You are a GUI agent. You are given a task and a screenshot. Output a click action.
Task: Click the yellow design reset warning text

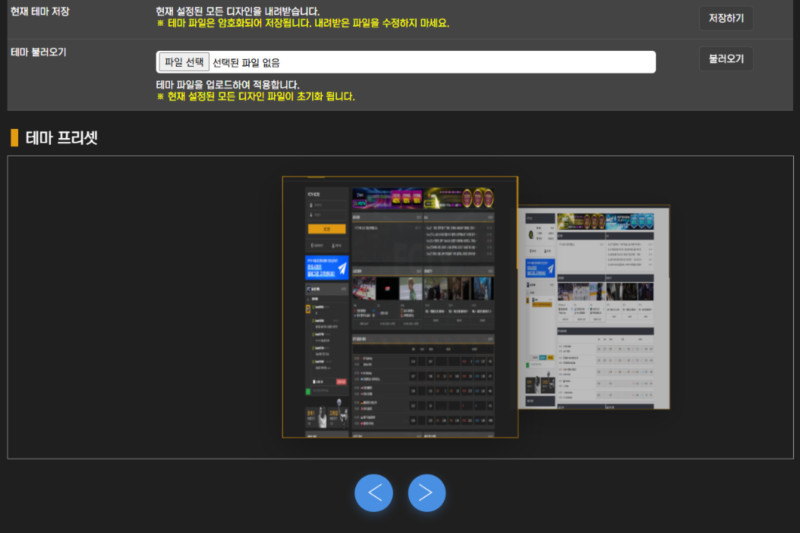point(255,97)
